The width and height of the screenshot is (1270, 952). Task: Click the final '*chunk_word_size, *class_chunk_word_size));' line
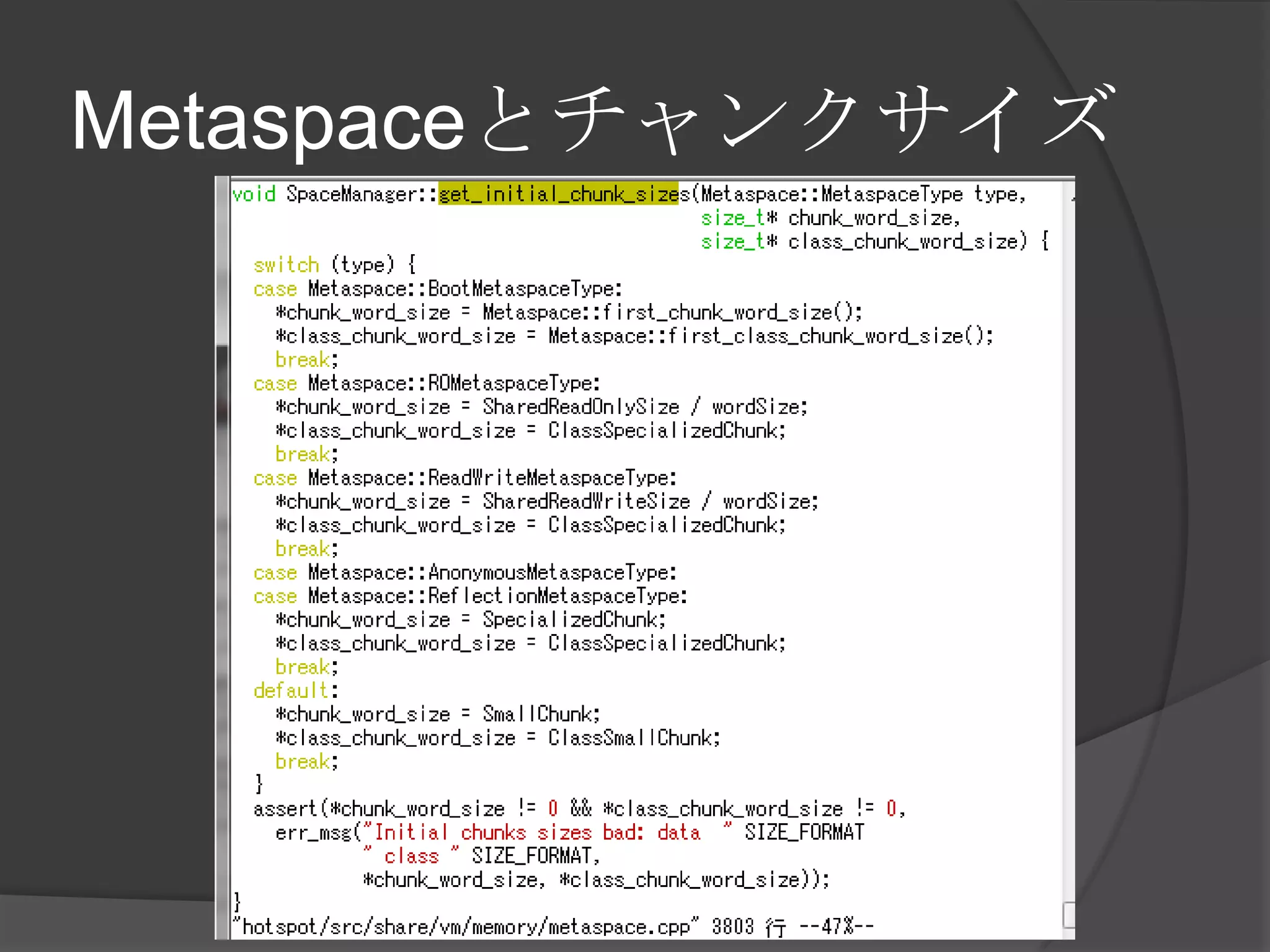[x=597, y=879]
